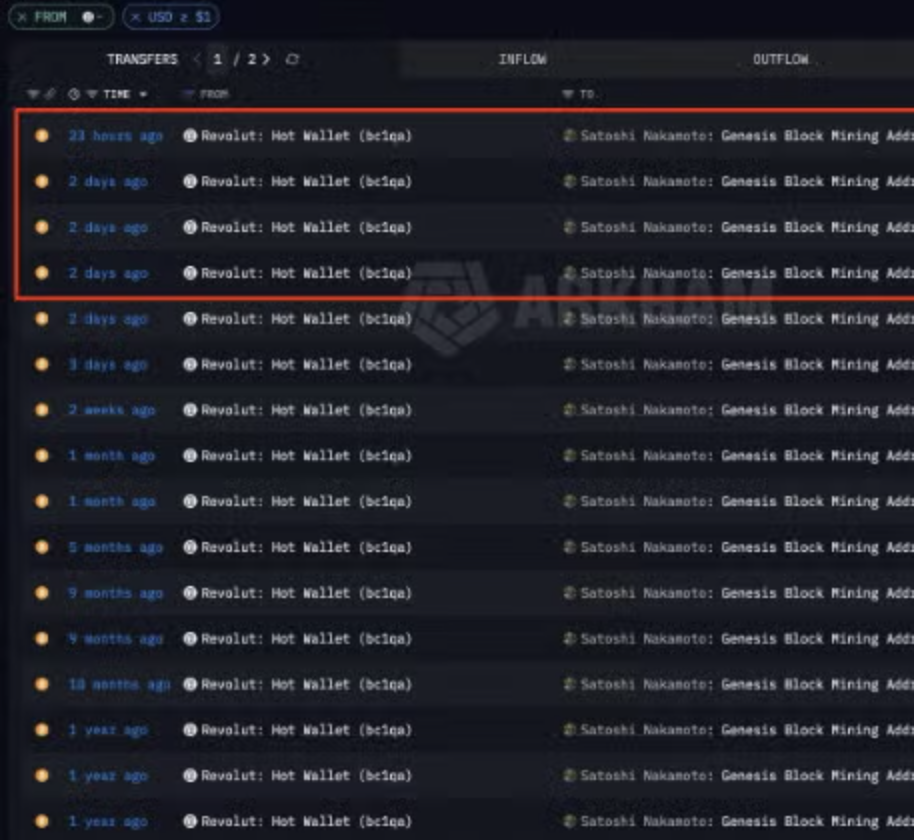The width and height of the screenshot is (914, 840).
Task: Open Satoshi Nakamoto address in 2 weeks ago row
Action: tap(747, 410)
